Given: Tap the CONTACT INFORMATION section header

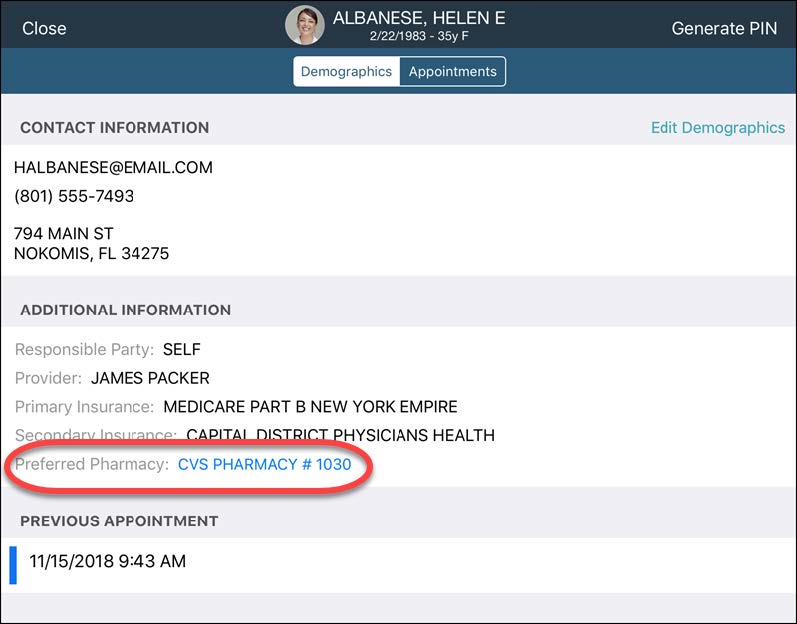Looking at the screenshot, I should 114,128.
